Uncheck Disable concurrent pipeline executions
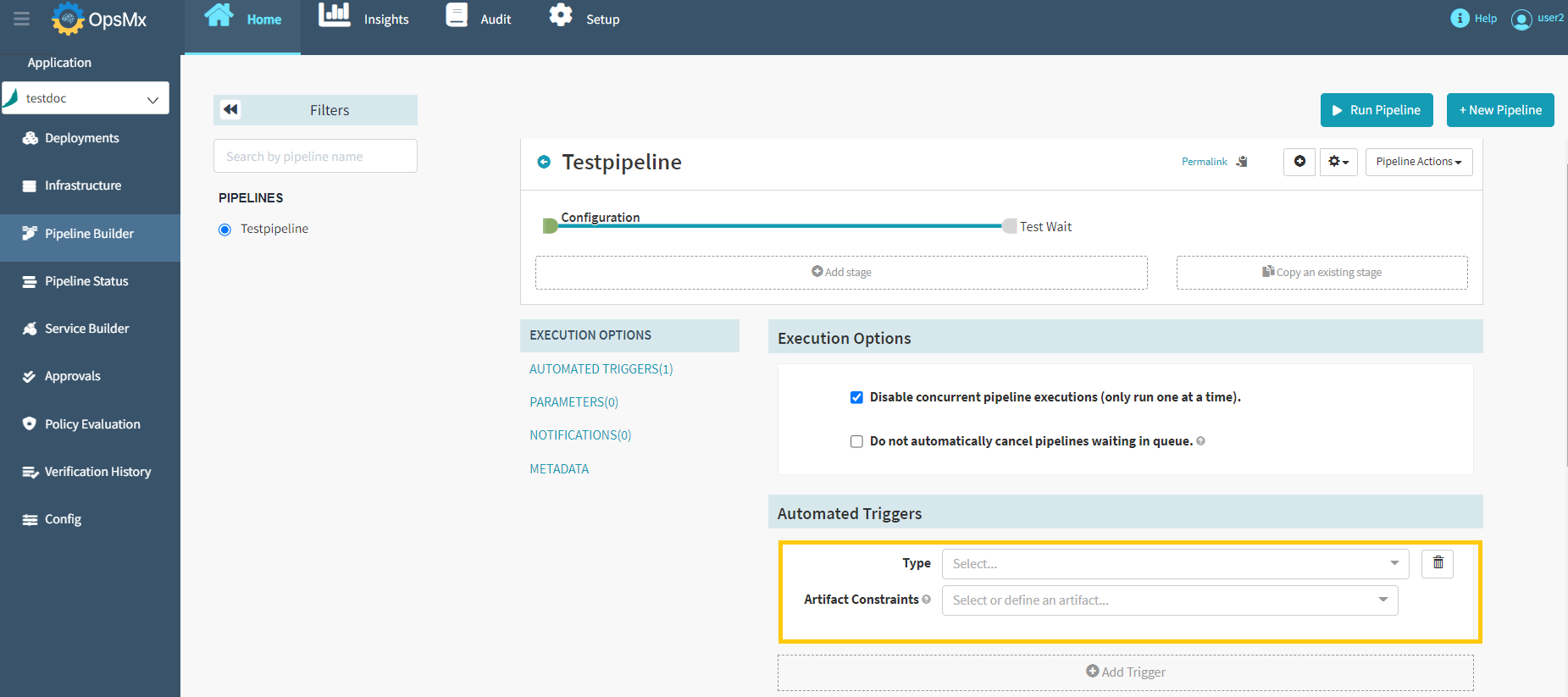The image size is (1568, 697). (856, 397)
